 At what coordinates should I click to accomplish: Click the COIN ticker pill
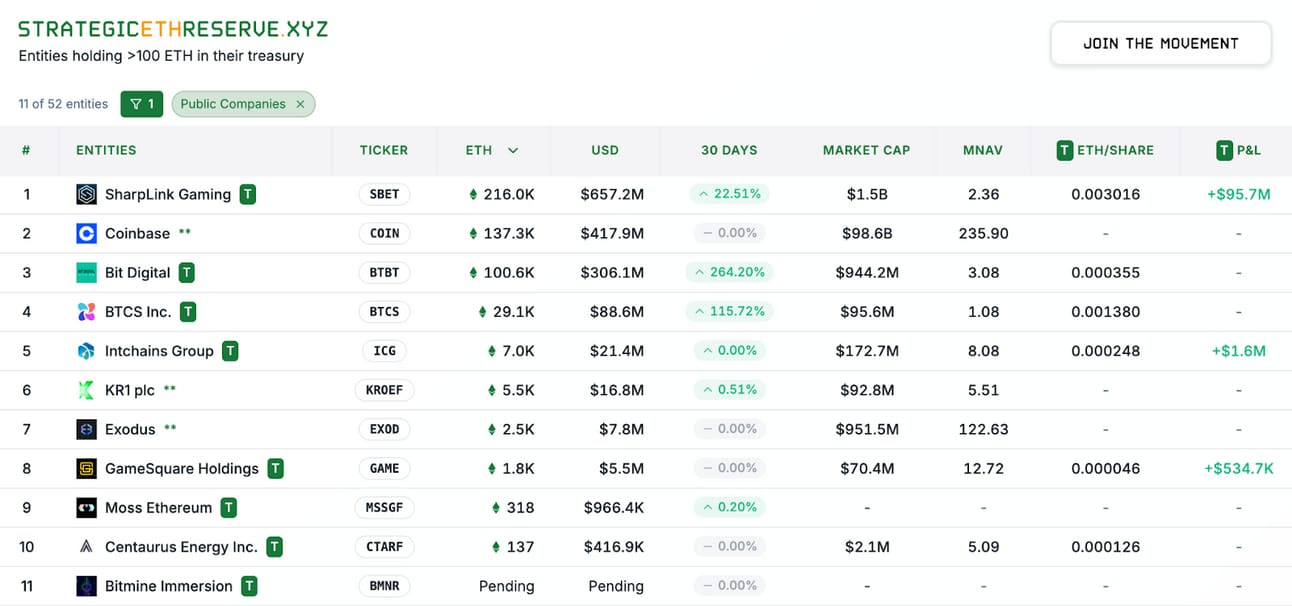pos(385,233)
